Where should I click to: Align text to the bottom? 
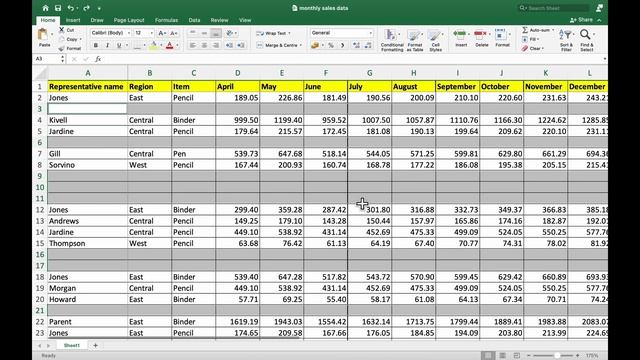[x=216, y=33]
